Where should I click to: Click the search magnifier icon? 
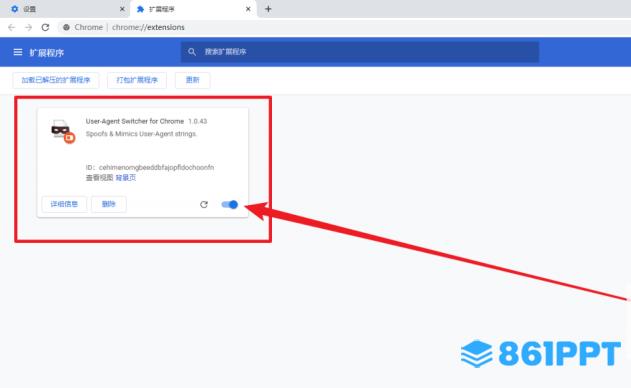tap(192, 52)
